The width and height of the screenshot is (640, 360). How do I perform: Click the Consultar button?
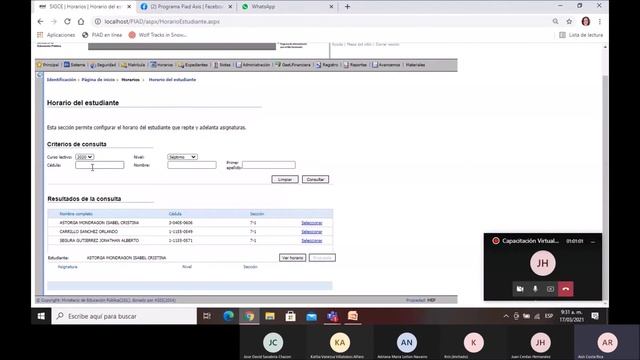315,179
